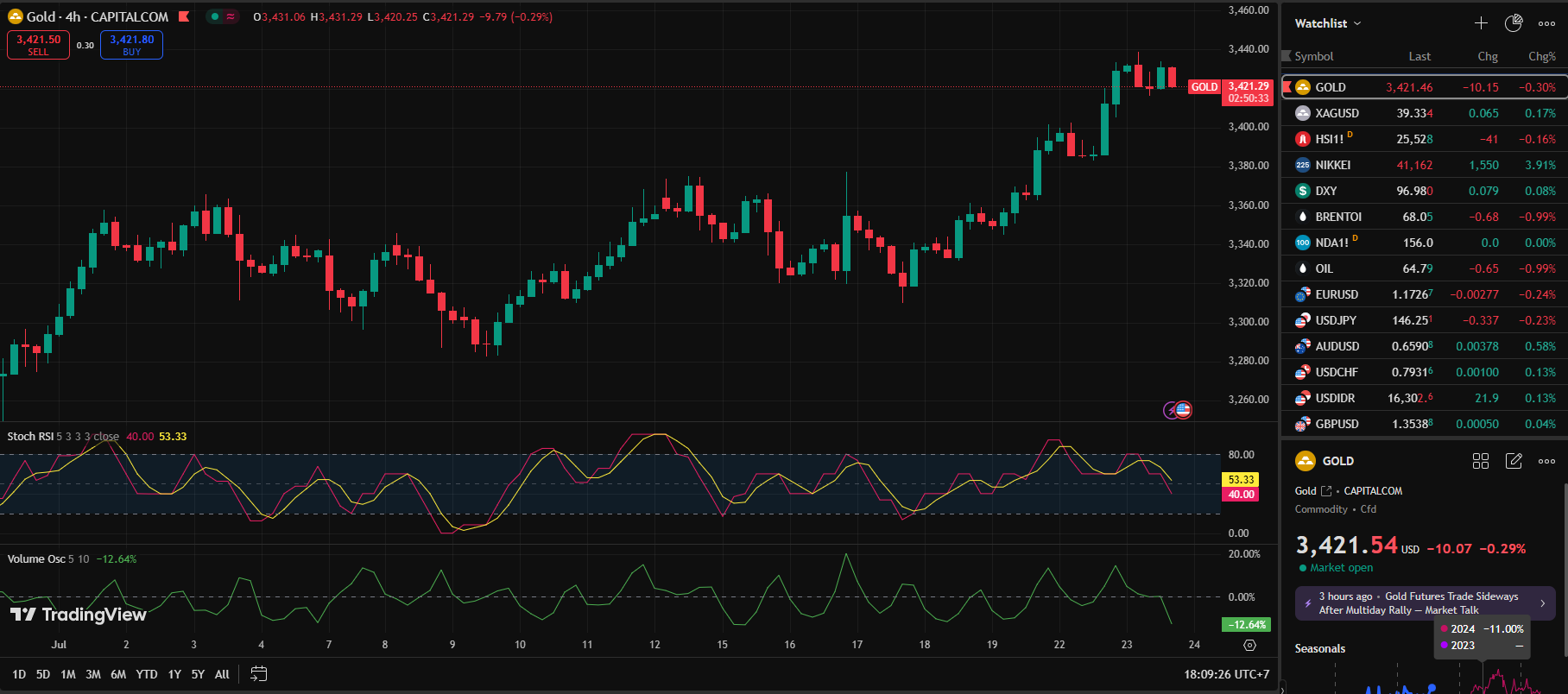Click the grid layout icon in GOLD details
Viewport: 1568px width, 694px height.
[x=1480, y=461]
